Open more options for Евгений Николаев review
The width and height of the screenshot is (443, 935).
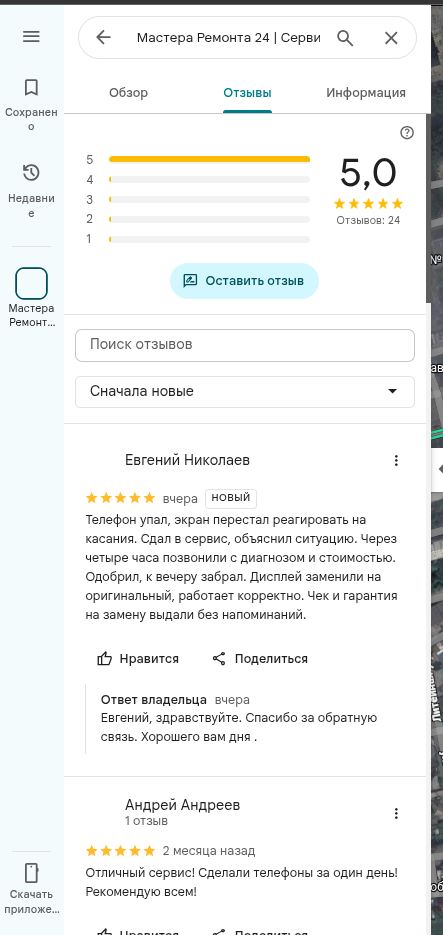[396, 460]
